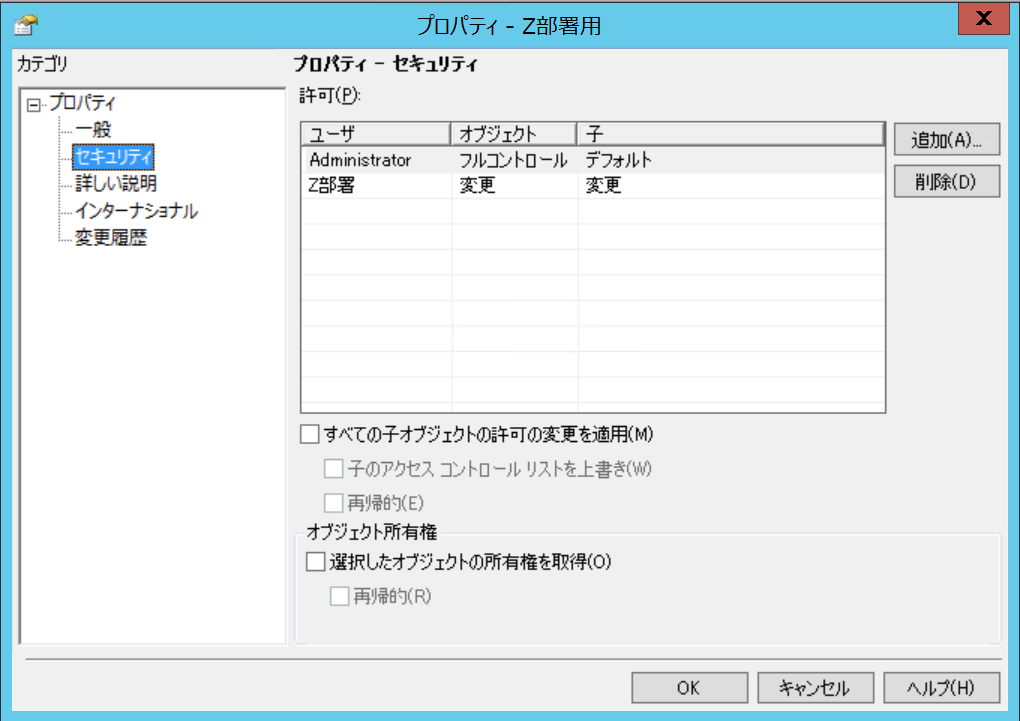Toggle 再帰的(E) checkbox
Viewport: 1020px width, 721px height.
(334, 503)
